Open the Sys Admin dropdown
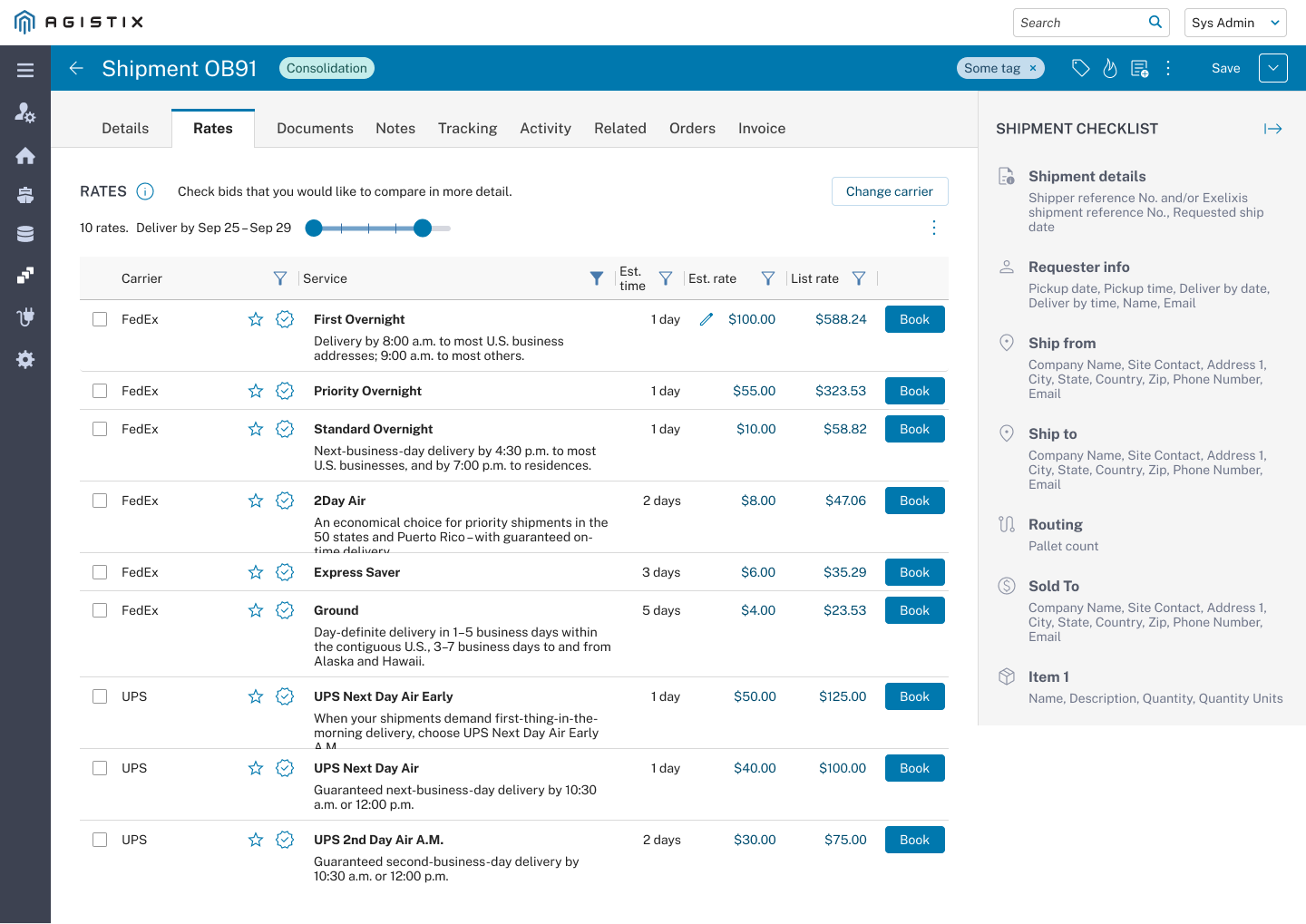Viewport: 1306px width, 924px height. click(1235, 23)
